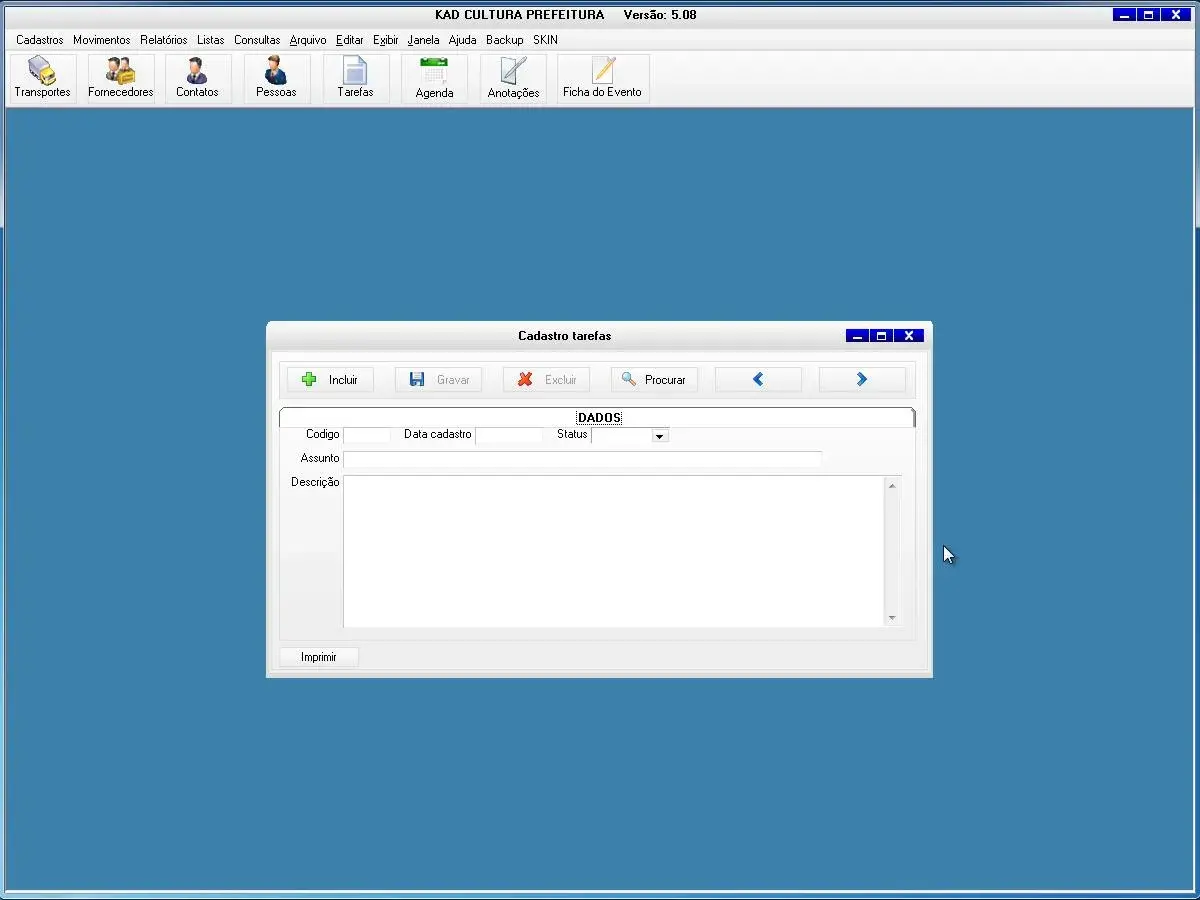Open the Arquivo menu

tap(308, 40)
